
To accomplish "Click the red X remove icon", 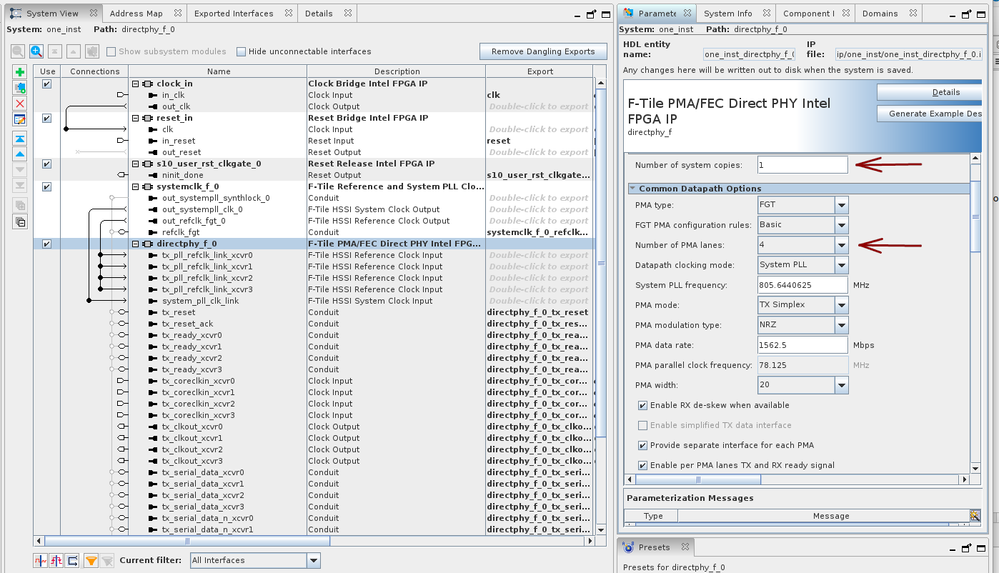I will pos(20,104).
